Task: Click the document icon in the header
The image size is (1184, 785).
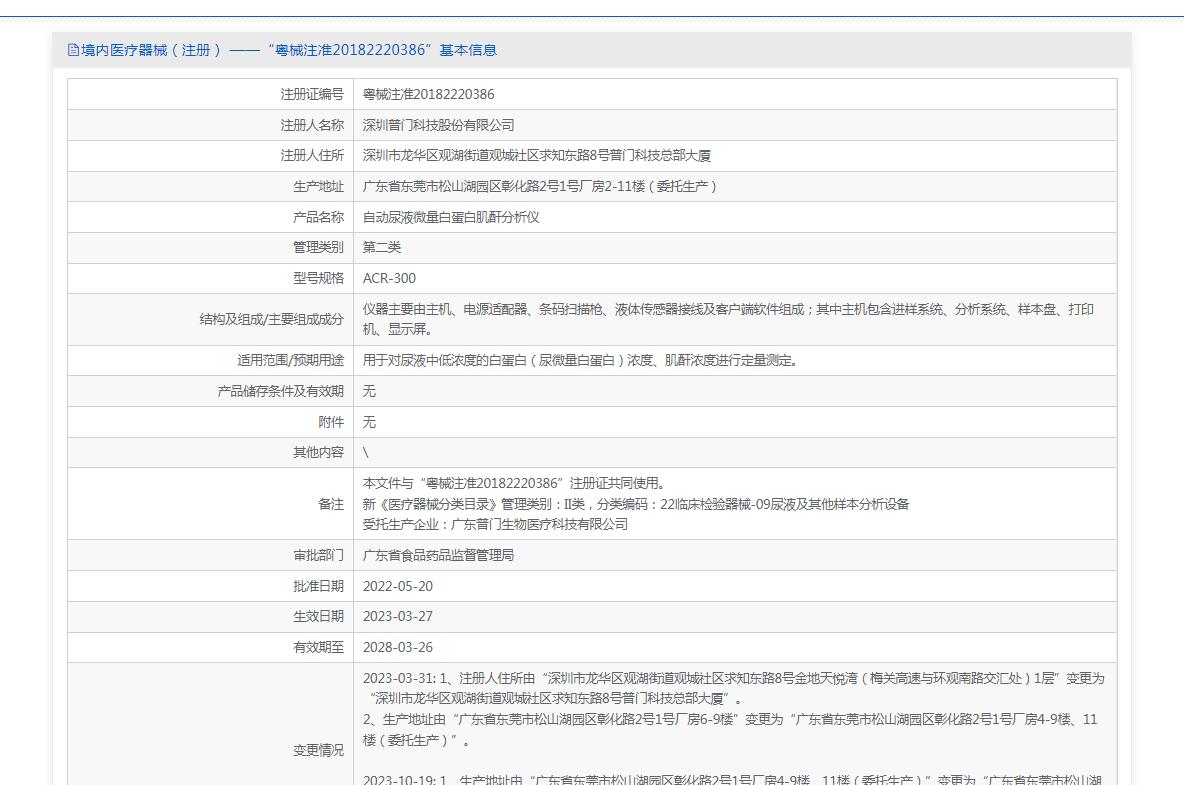Action: tap(73, 50)
